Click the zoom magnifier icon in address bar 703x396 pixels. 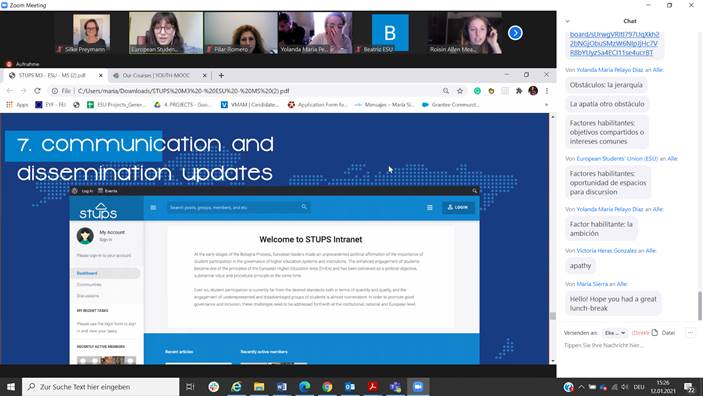(446, 91)
